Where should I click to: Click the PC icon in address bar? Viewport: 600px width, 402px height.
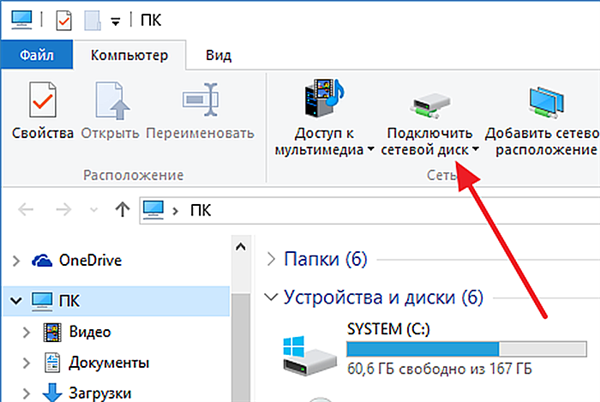(153, 210)
